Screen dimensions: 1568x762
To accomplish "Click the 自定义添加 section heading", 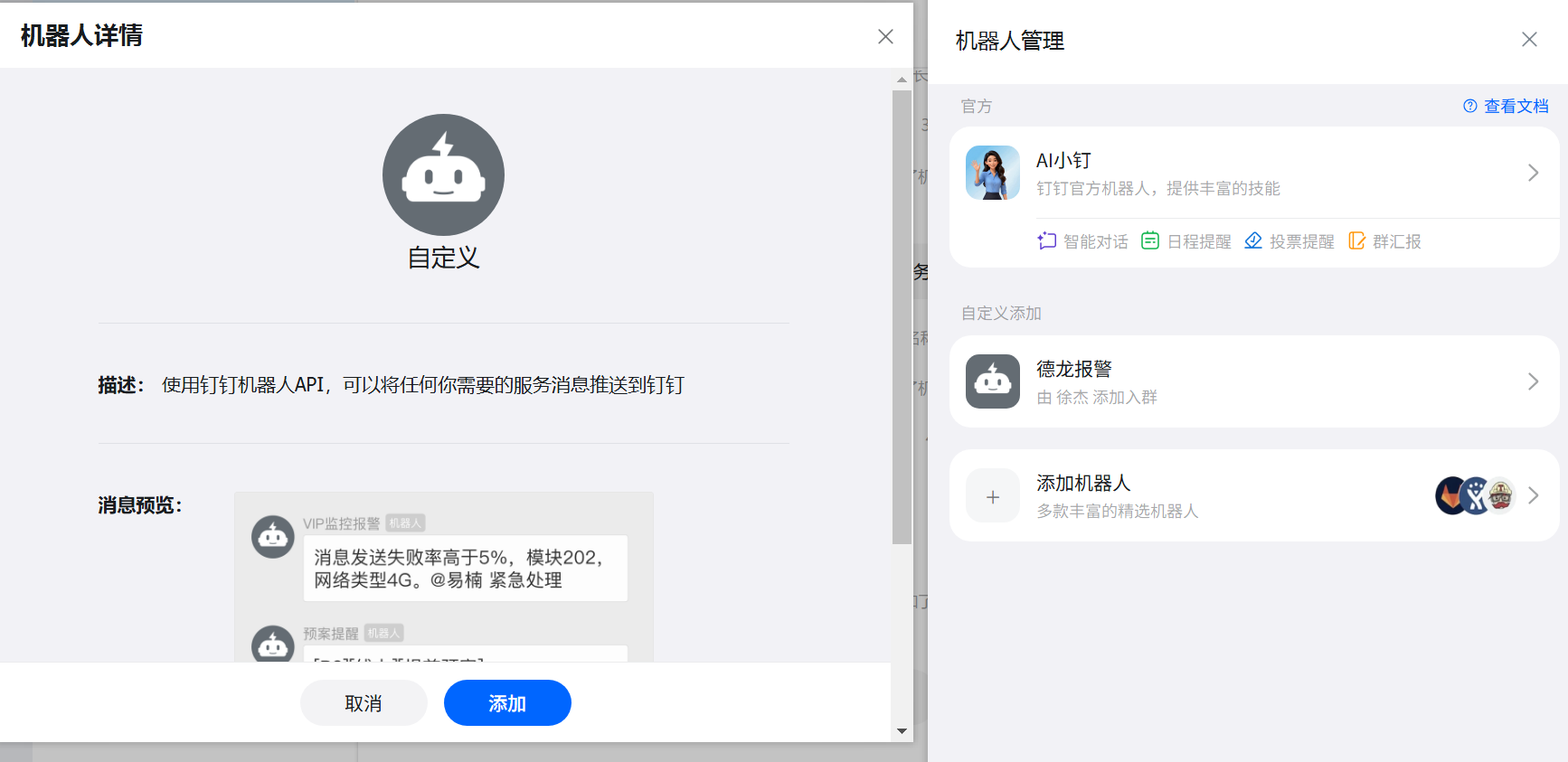I will [x=1001, y=313].
